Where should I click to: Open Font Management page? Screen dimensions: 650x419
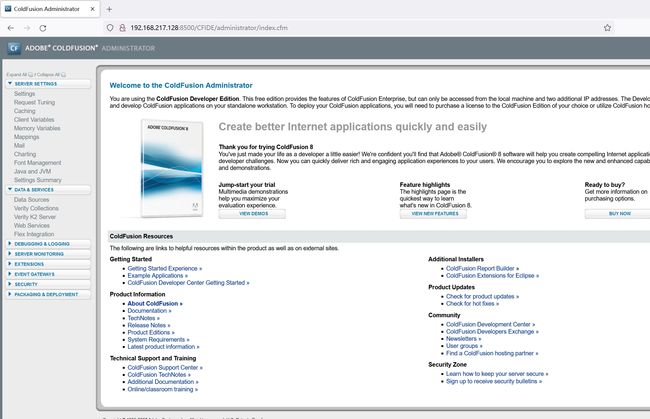coord(37,163)
